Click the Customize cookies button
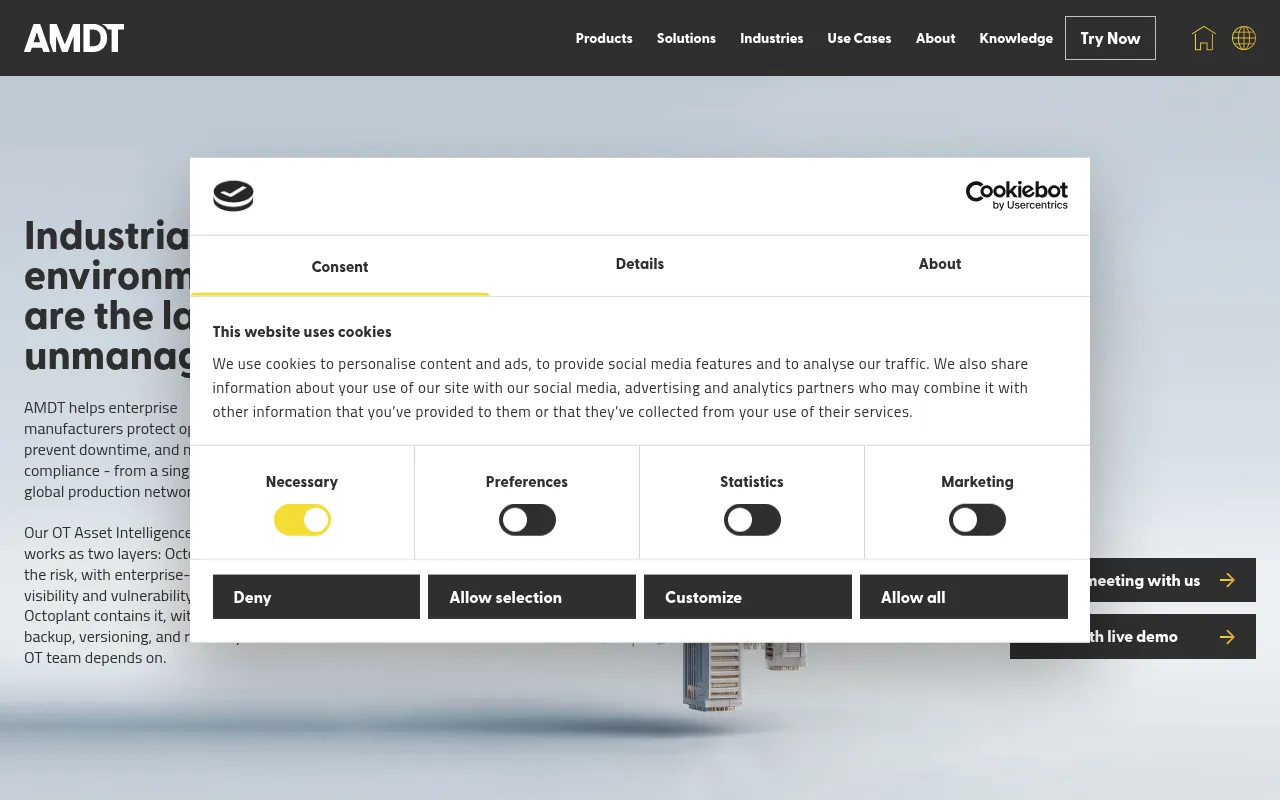 click(x=748, y=597)
